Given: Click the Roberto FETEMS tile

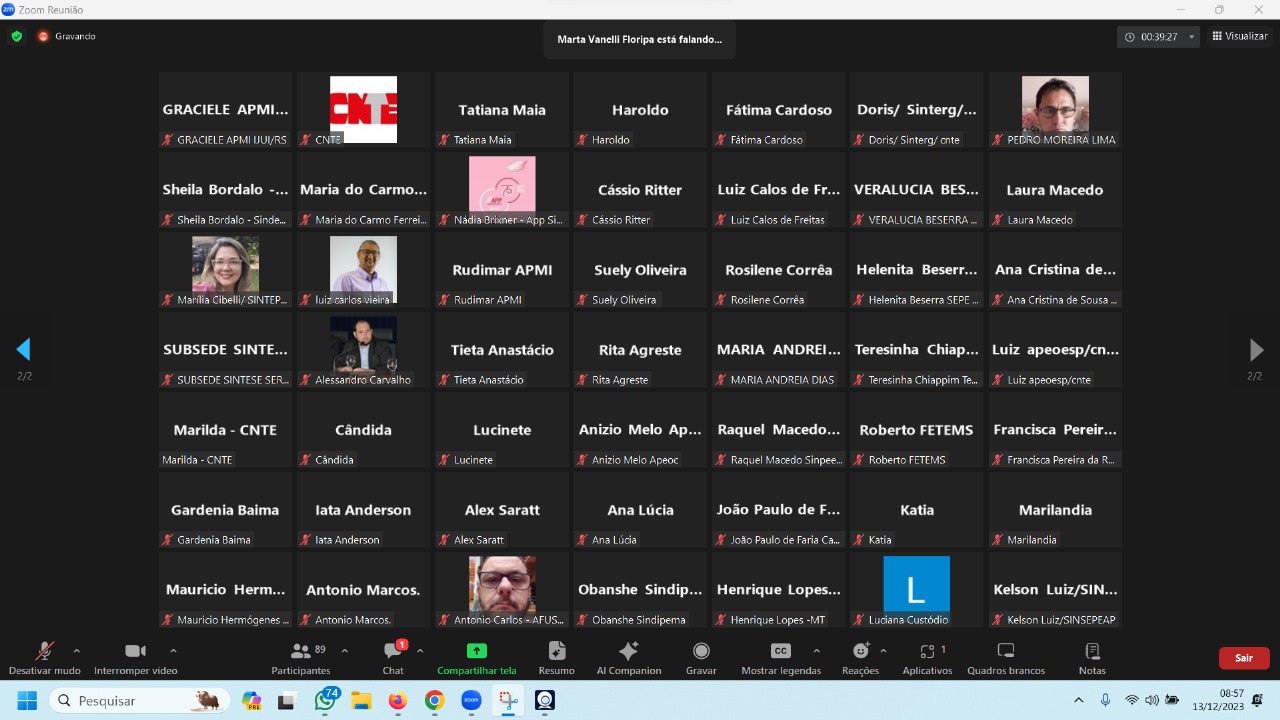Looking at the screenshot, I should click(917, 429).
